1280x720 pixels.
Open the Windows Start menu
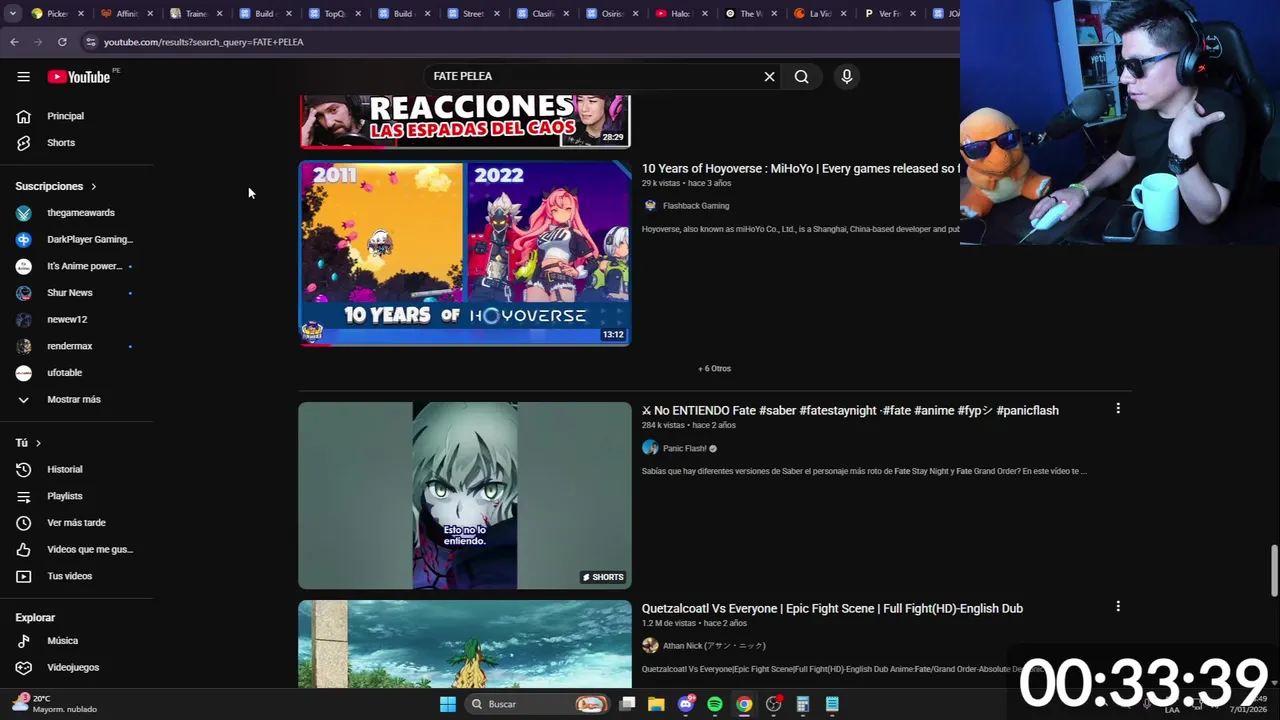(x=448, y=704)
